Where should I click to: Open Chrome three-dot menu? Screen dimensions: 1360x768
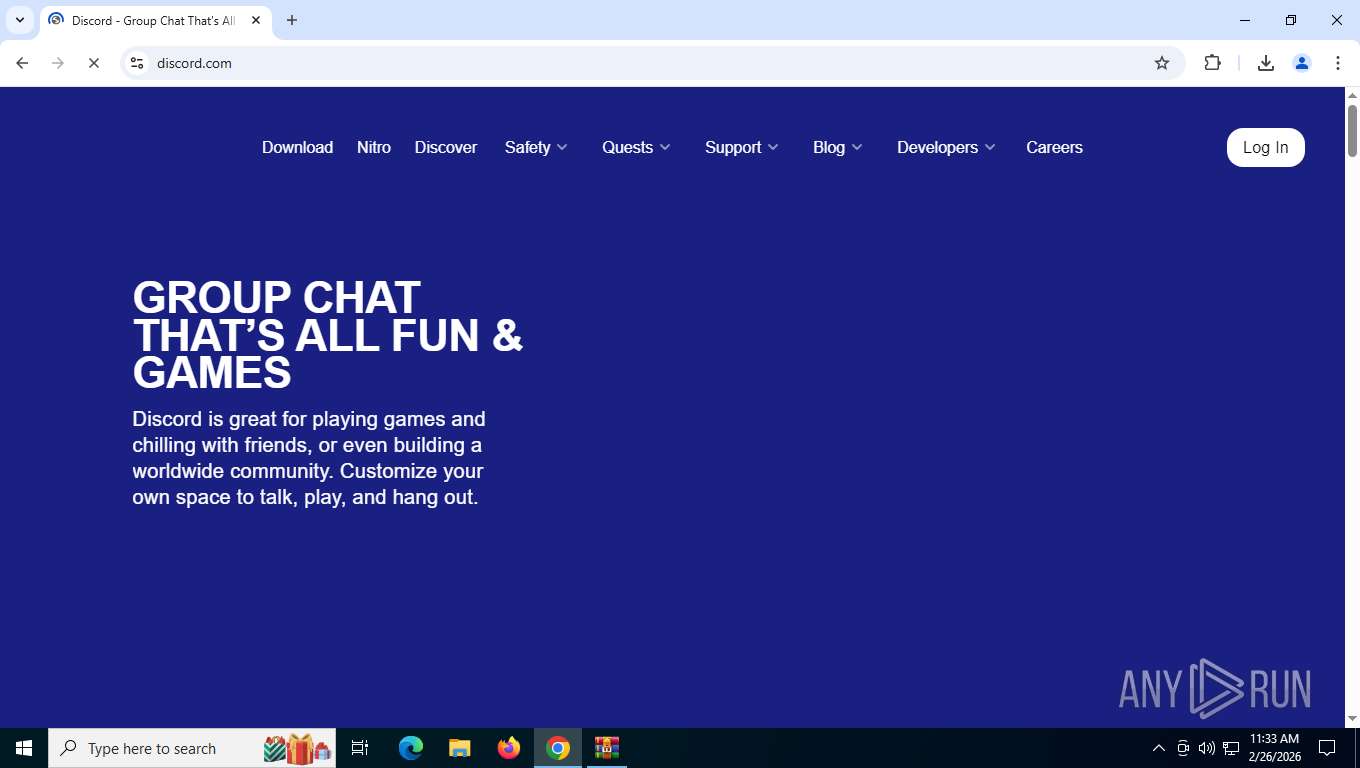[x=1337, y=63]
